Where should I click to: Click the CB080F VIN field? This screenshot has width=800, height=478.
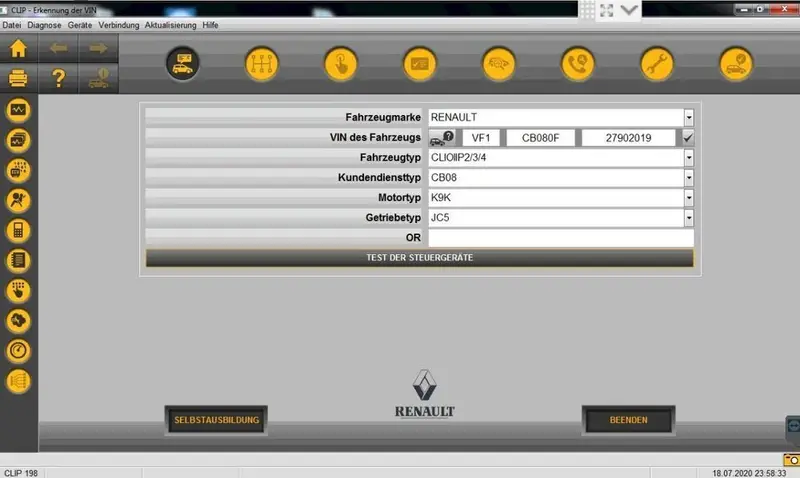coord(540,138)
